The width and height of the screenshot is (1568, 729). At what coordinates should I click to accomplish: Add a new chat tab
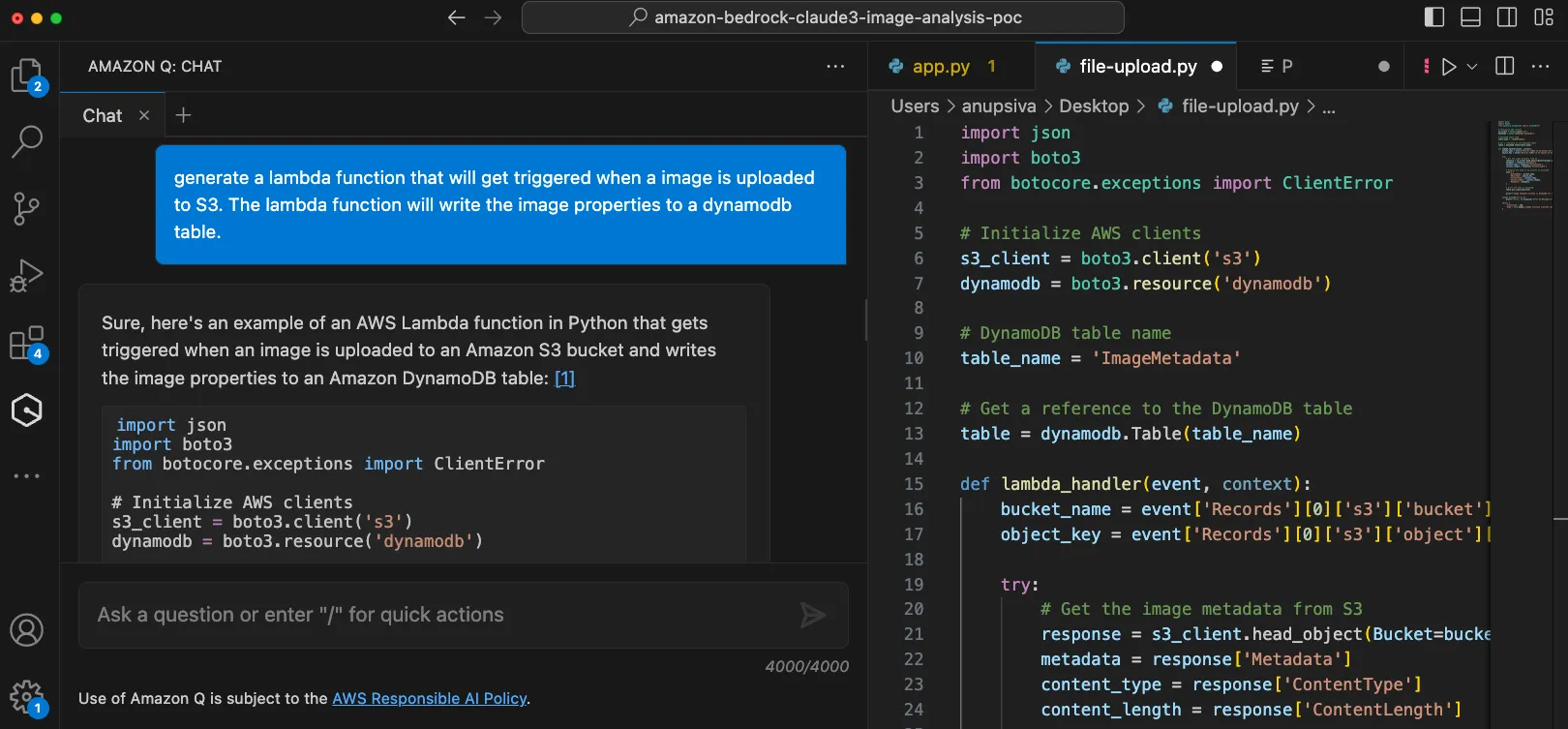click(183, 115)
